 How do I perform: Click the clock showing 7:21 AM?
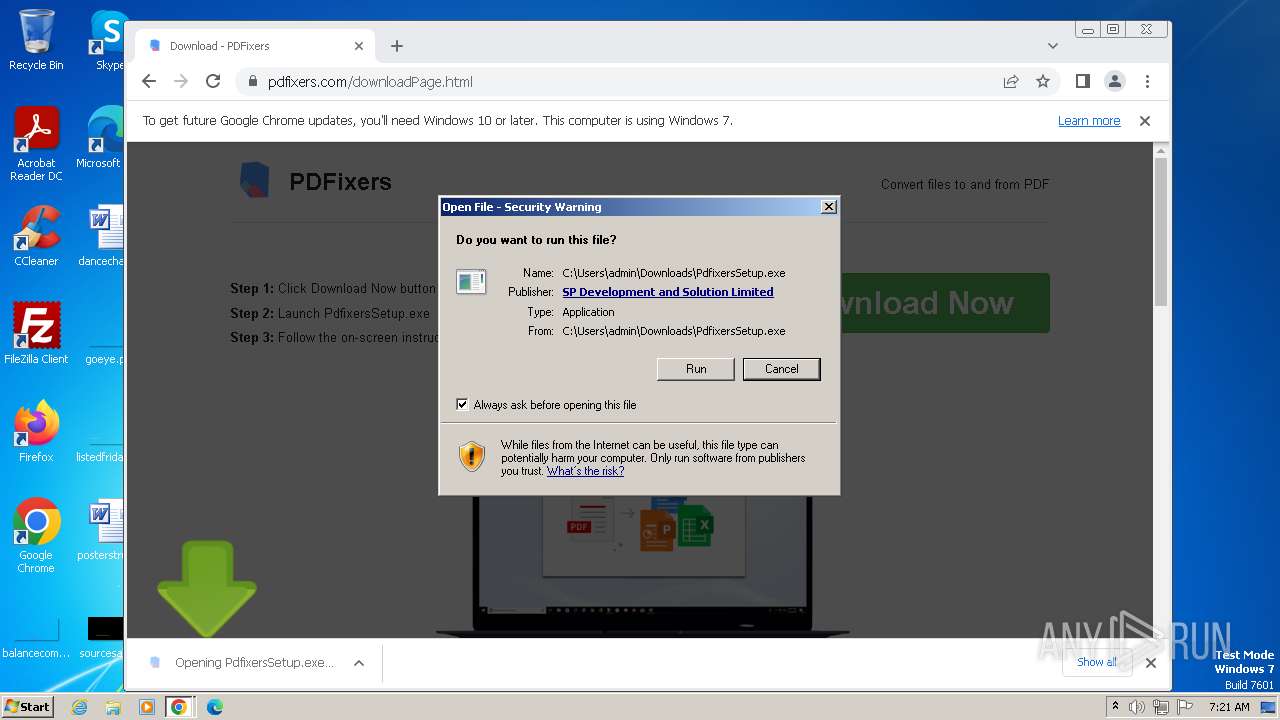click(1229, 707)
